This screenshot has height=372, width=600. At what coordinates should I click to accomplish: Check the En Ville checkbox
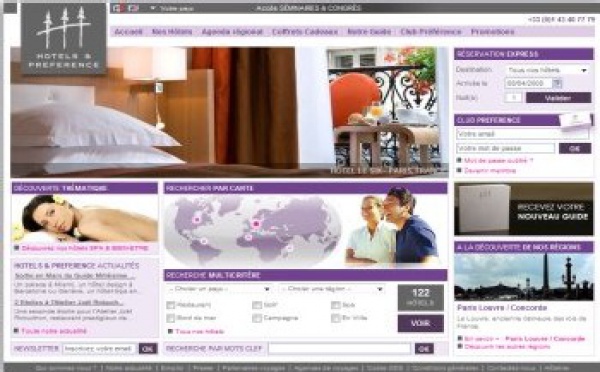[x=336, y=318]
